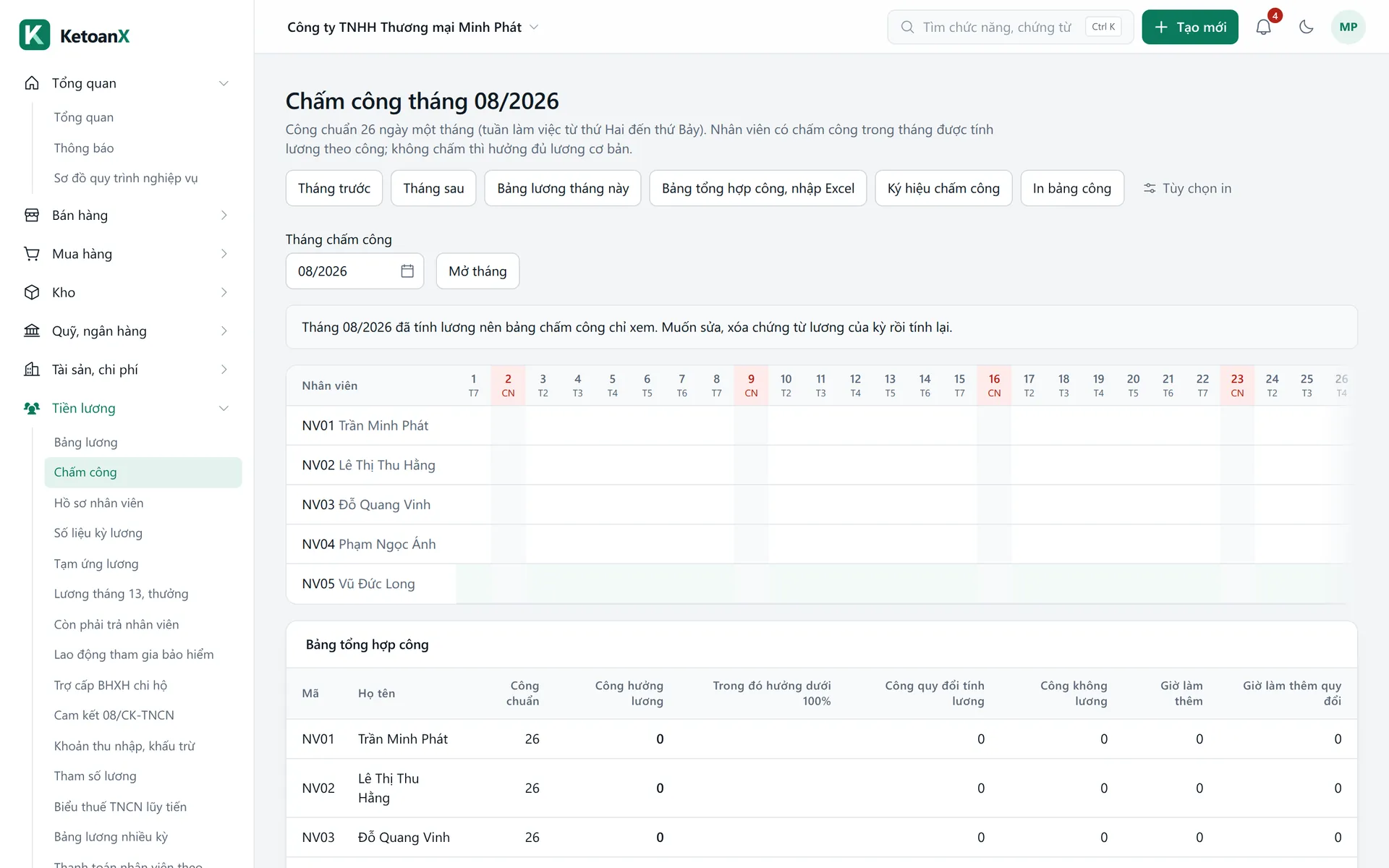This screenshot has height=868, width=1389.
Task: Open Bảng lương in the sidebar
Action: pyautogui.click(x=143, y=442)
